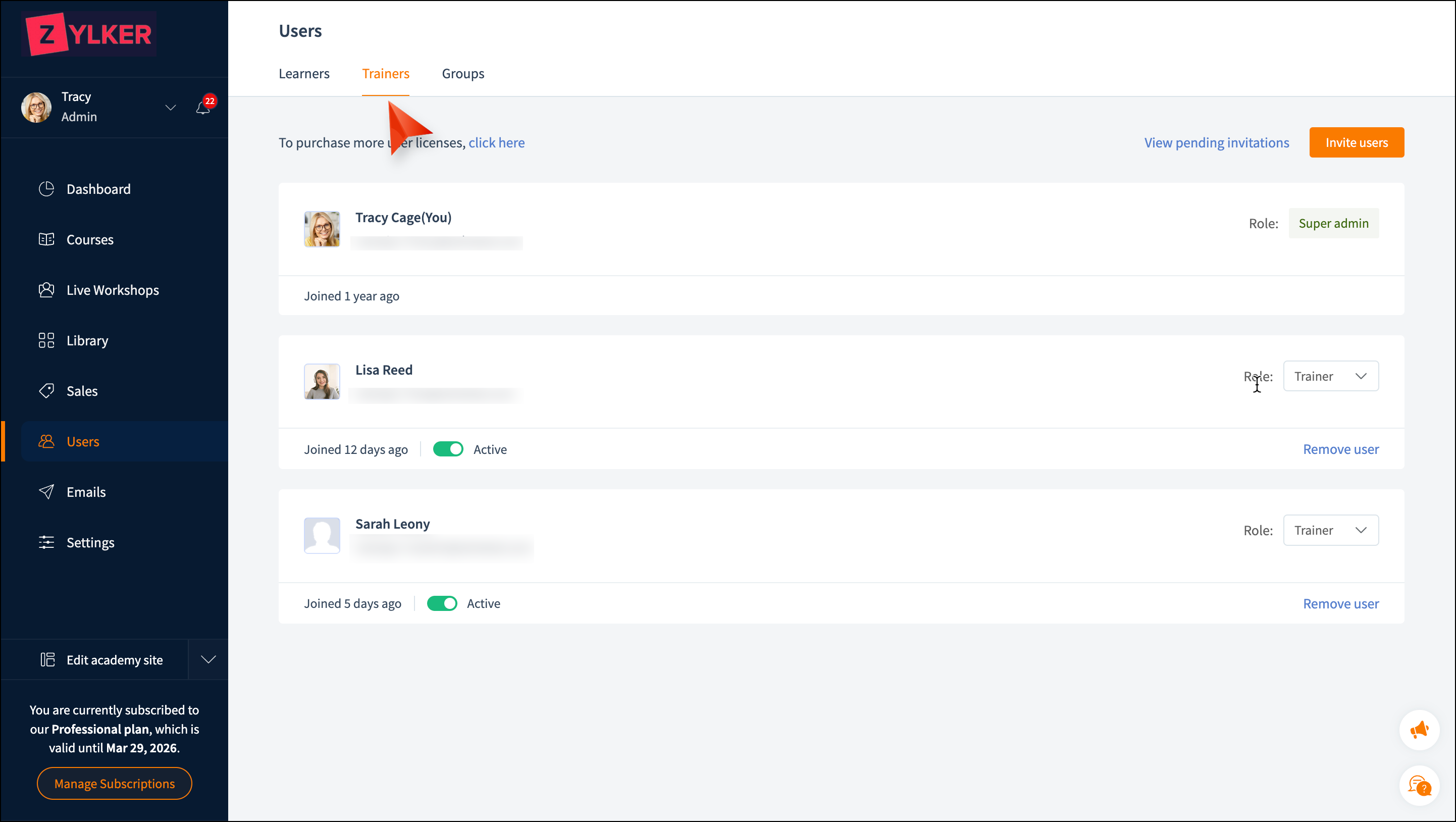This screenshot has width=1456, height=822.
Task: Open Settings sliders icon
Action: [x=46, y=542]
